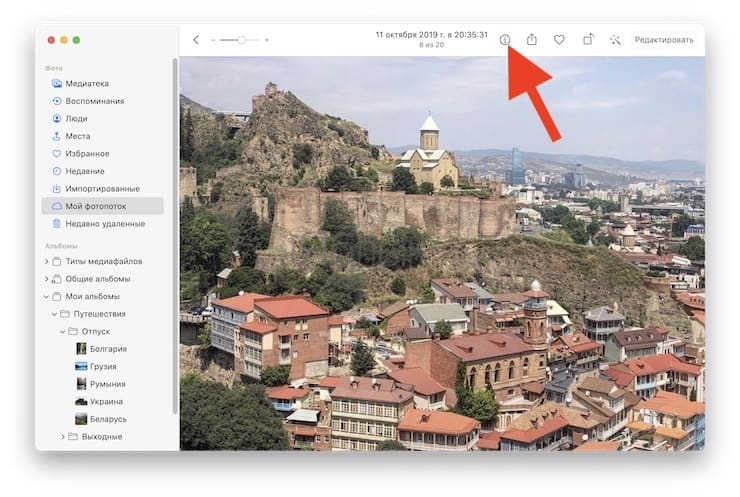Screen dimensions: 740x497
Task: Open Болгария album
Action: [108, 349]
